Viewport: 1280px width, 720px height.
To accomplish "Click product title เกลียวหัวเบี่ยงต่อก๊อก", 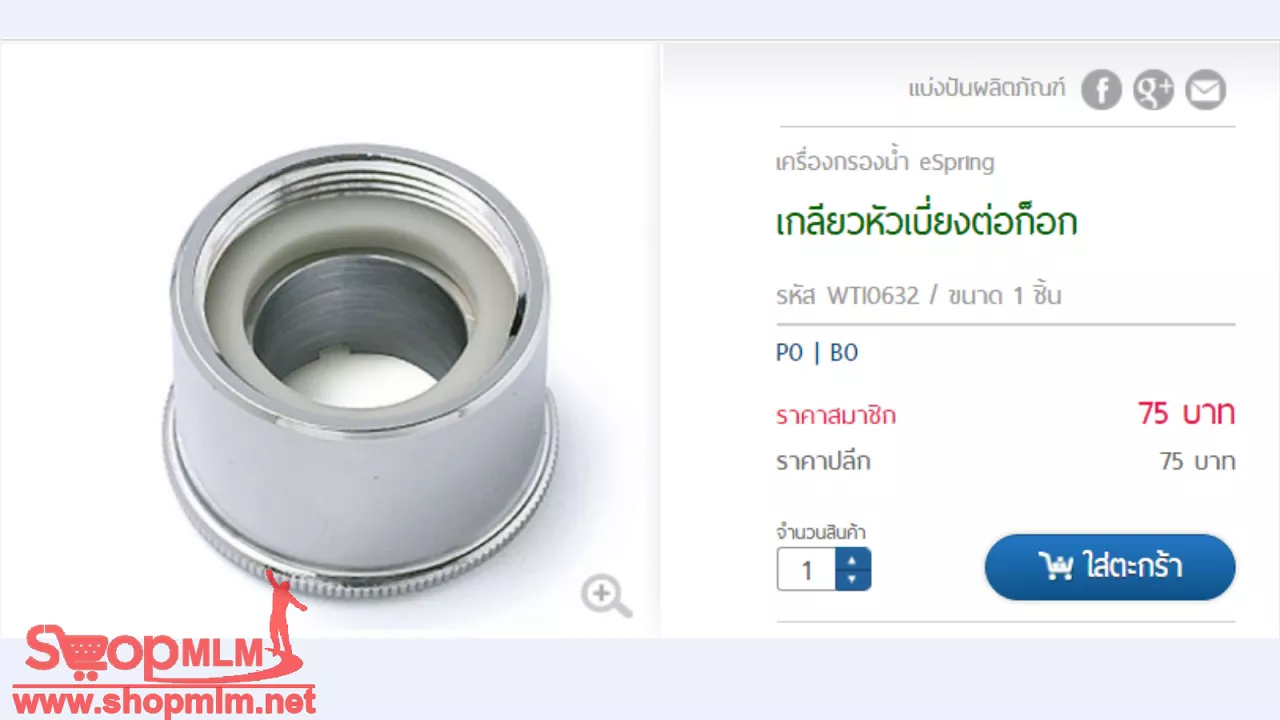I will pyautogui.click(x=927, y=222).
